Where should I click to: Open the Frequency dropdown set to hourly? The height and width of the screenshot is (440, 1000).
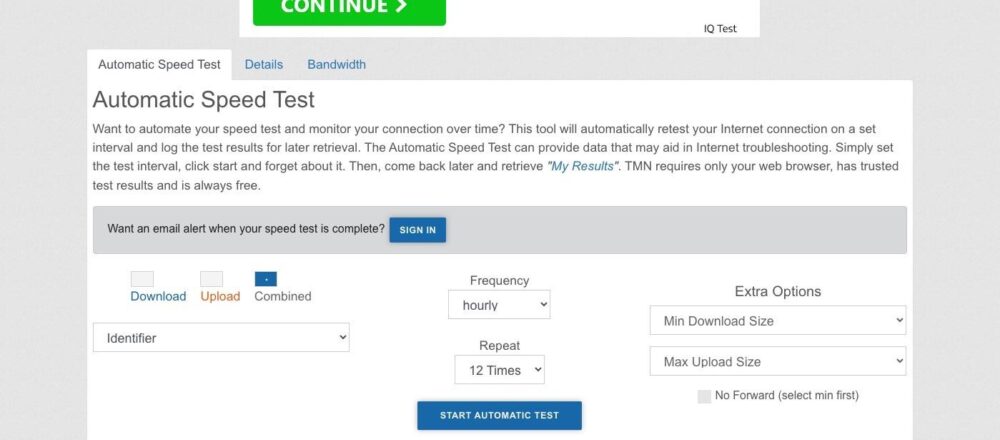[499, 305]
